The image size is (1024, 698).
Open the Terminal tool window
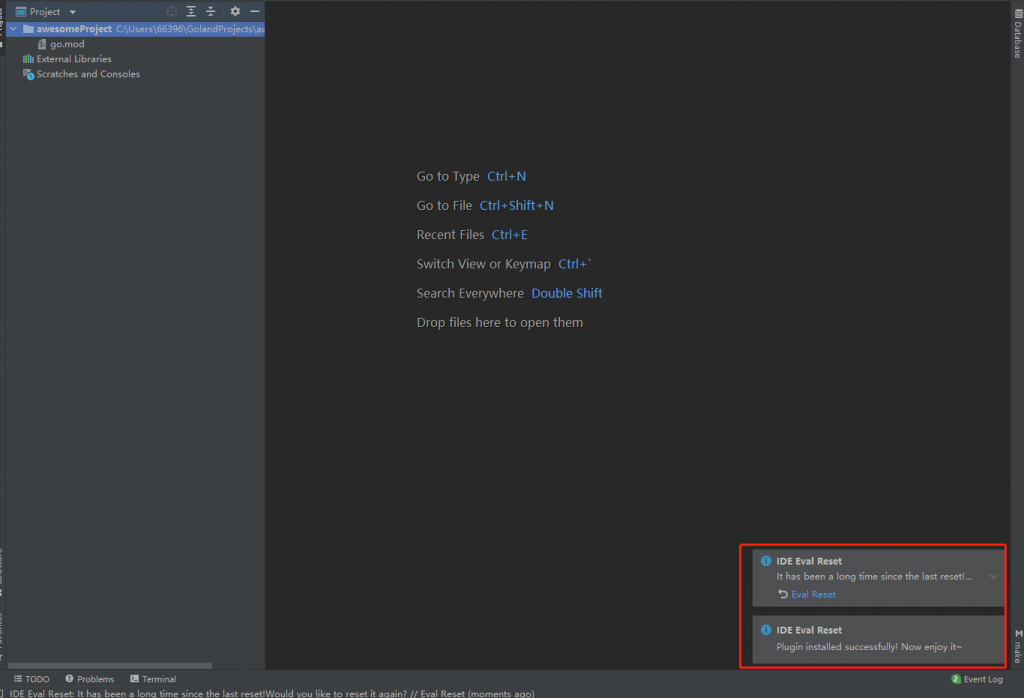click(x=153, y=679)
